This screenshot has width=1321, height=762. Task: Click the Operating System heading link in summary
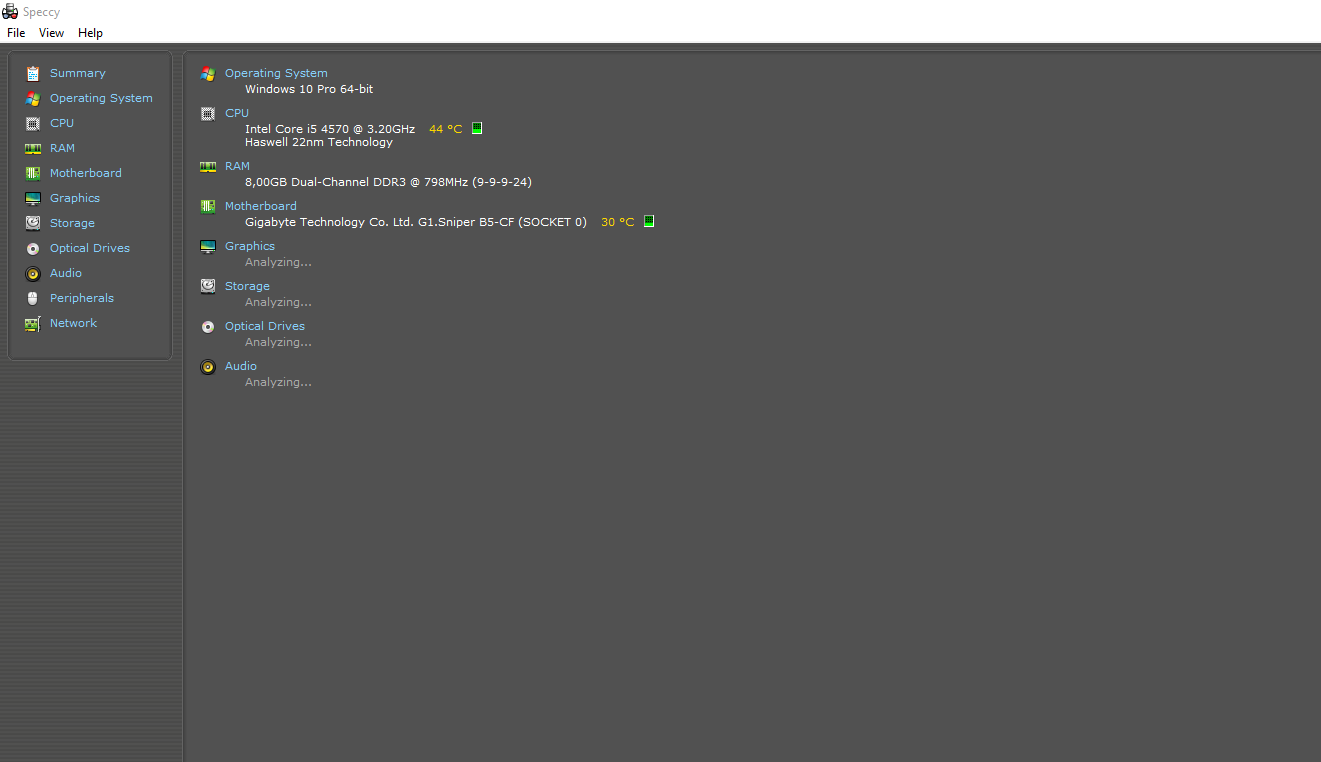276,73
